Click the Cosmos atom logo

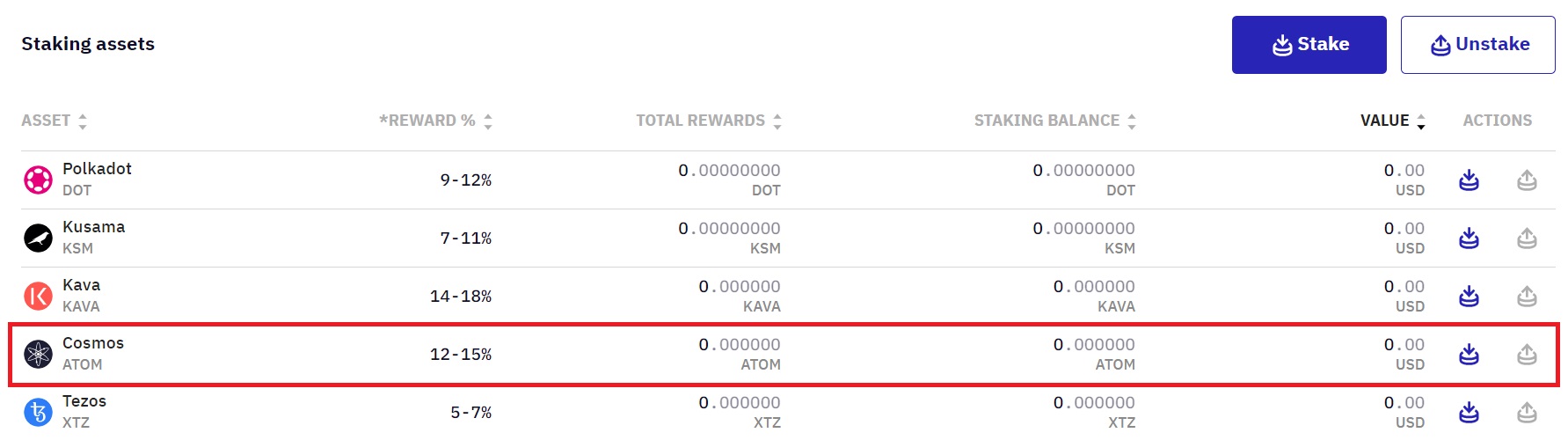pyautogui.click(x=38, y=354)
